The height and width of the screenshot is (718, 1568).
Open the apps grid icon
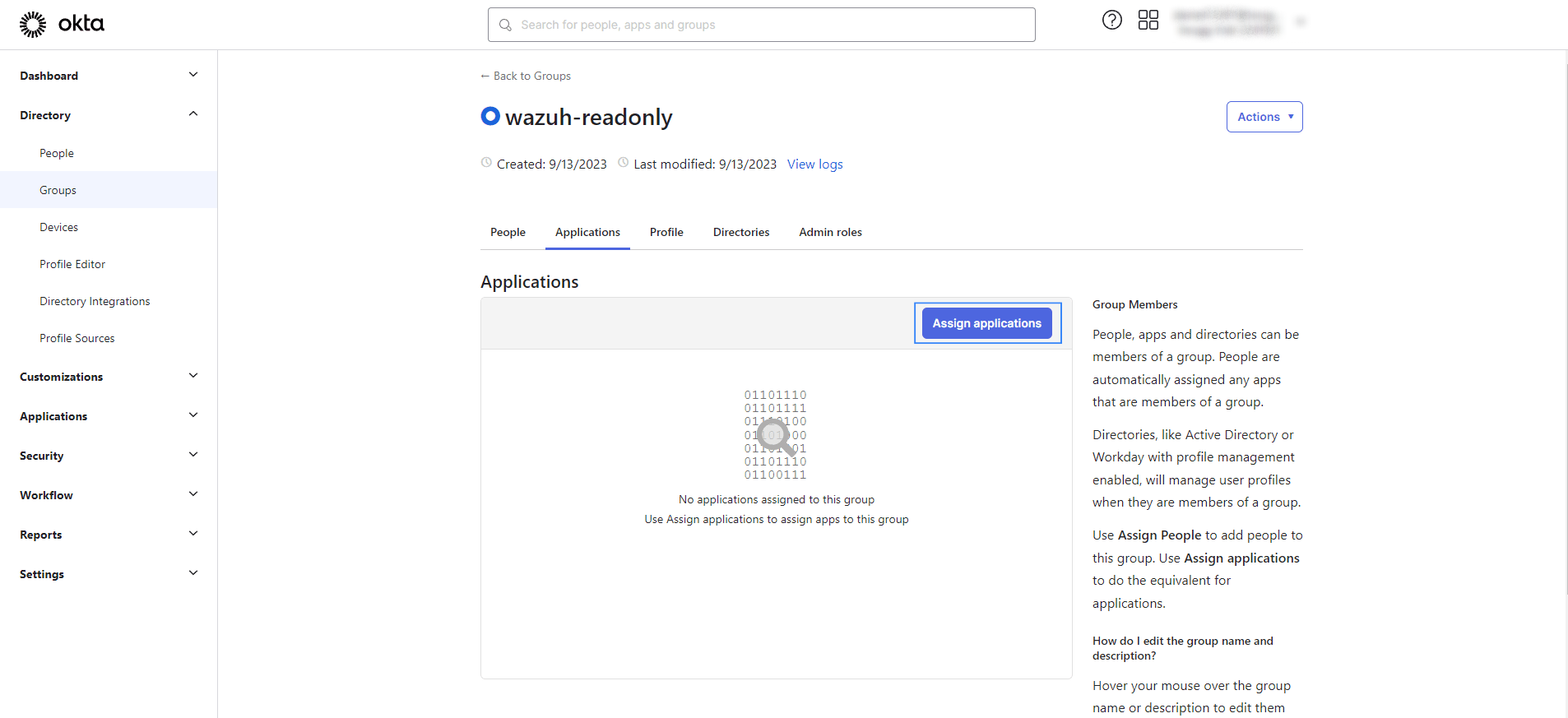[x=1148, y=21]
